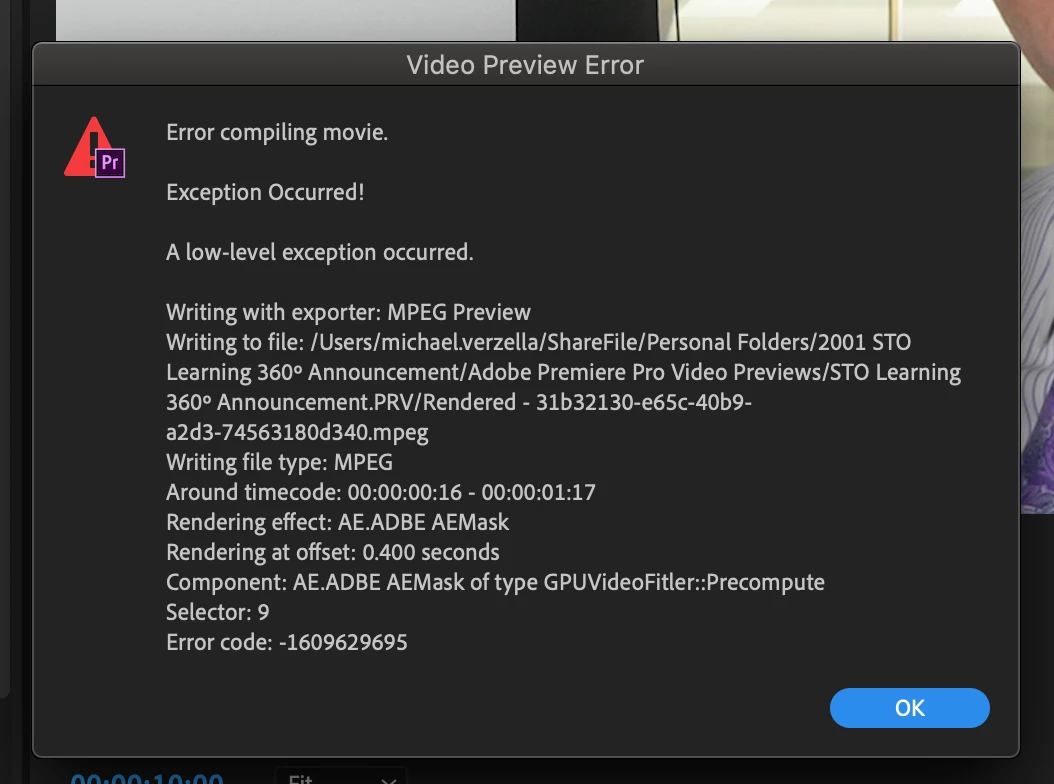Click the 'Error compiling movie.' message
Image resolution: width=1054 pixels, height=784 pixels.
coord(277,132)
